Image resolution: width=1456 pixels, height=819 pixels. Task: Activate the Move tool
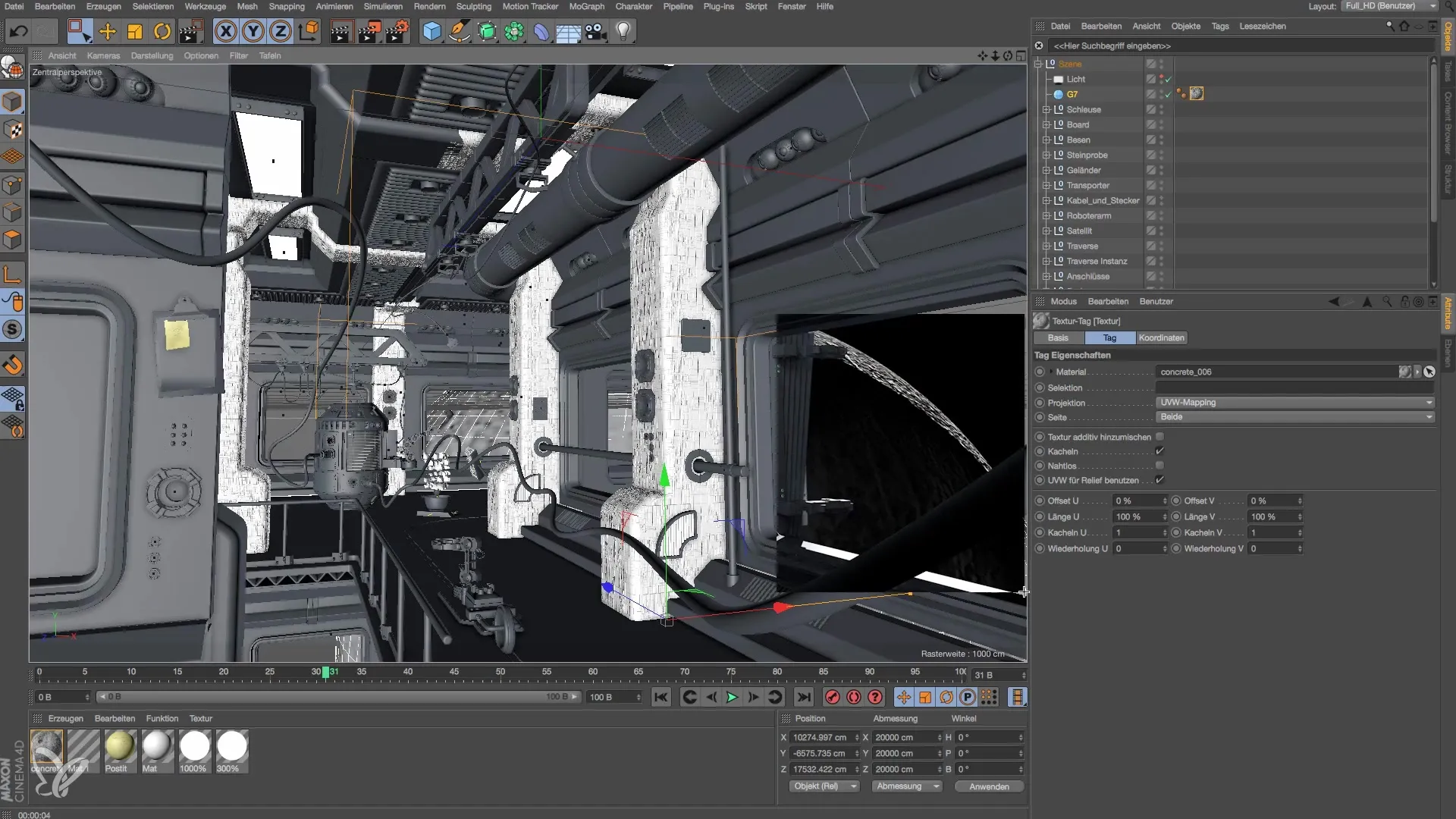pos(108,31)
